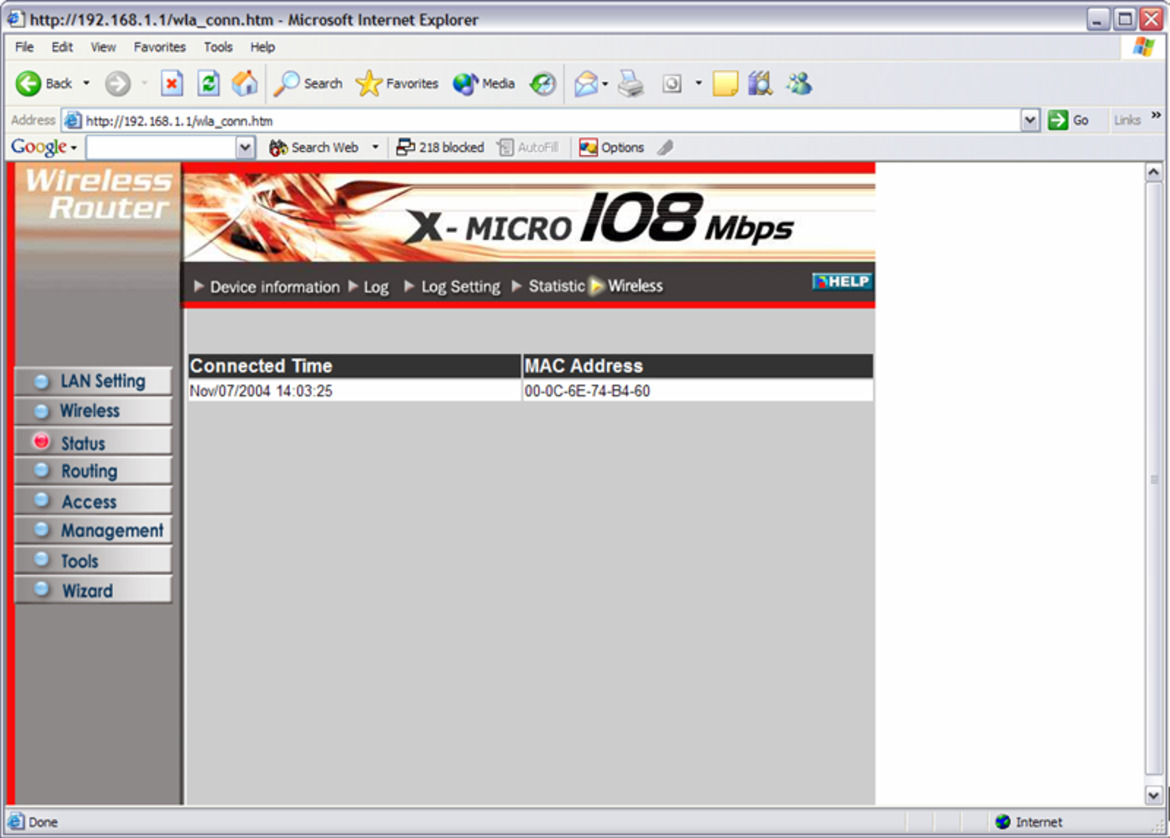Open the Google logo dropdown arrow
Image resolution: width=1170 pixels, height=838 pixels.
coord(74,148)
